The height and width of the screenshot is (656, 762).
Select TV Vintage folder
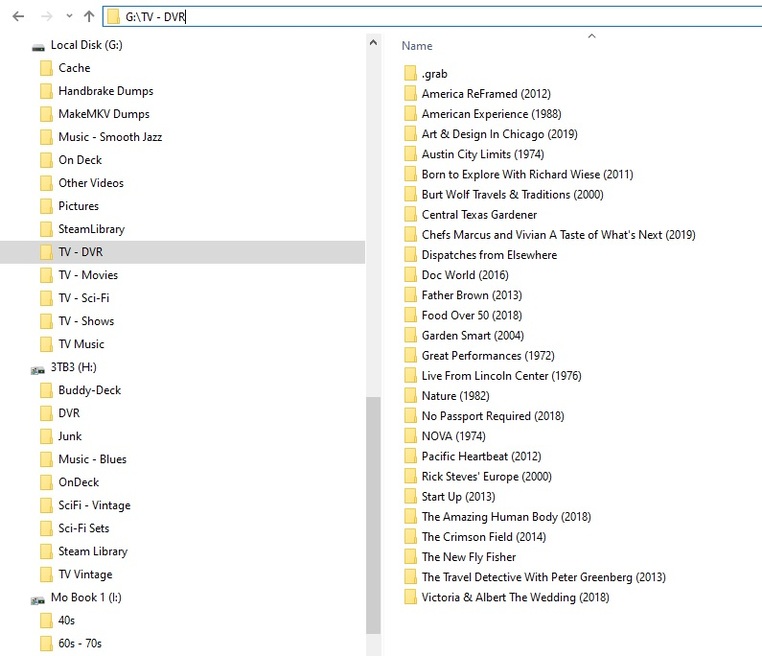pos(85,574)
